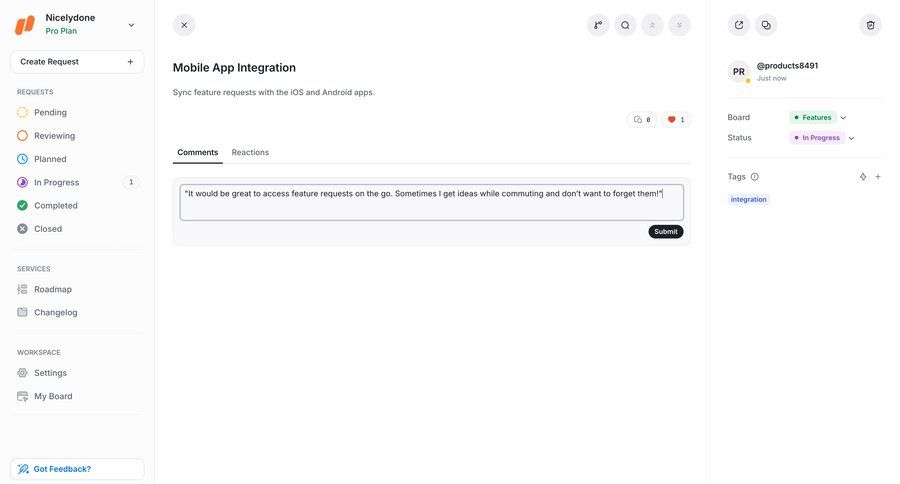
Task: Click the Tags info icon
Action: (755, 177)
